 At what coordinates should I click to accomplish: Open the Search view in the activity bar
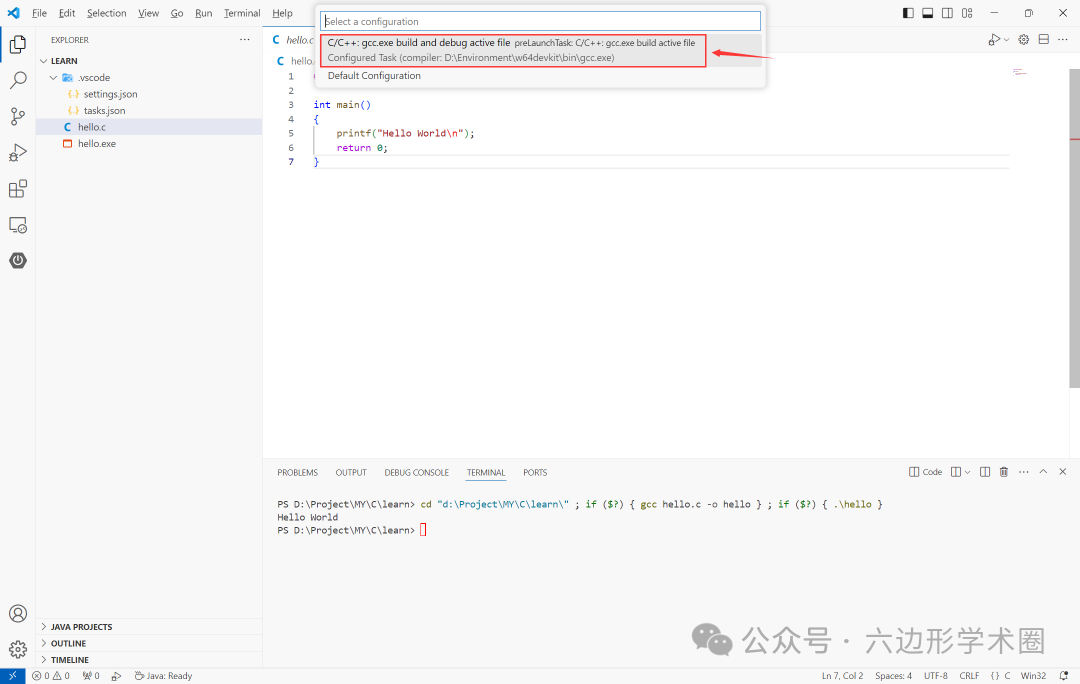coord(17,80)
